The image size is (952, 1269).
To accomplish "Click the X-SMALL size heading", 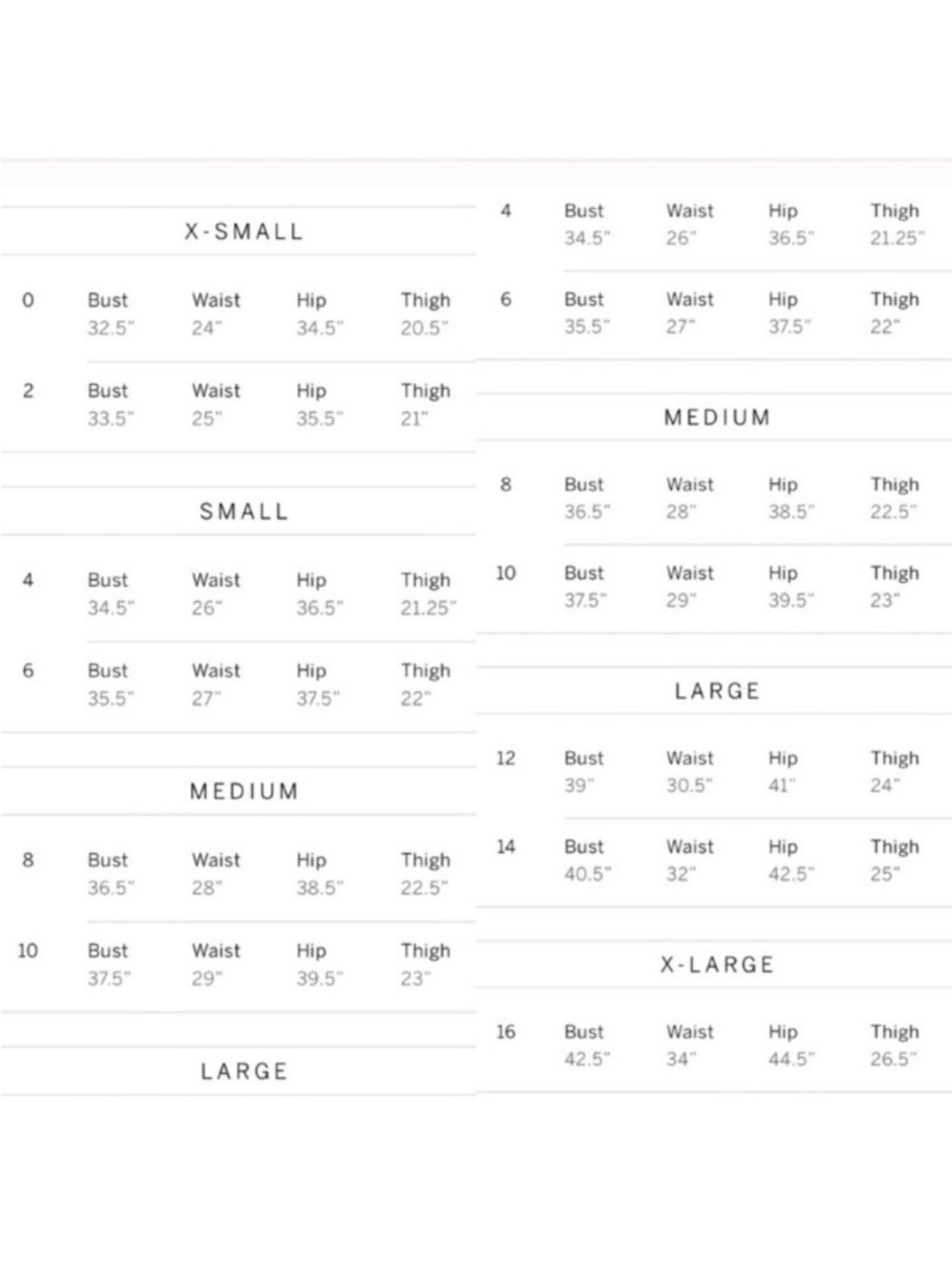I will [244, 231].
